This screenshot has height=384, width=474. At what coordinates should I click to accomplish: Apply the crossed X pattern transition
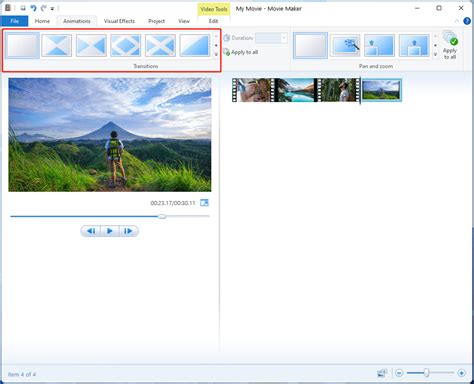(x=160, y=45)
